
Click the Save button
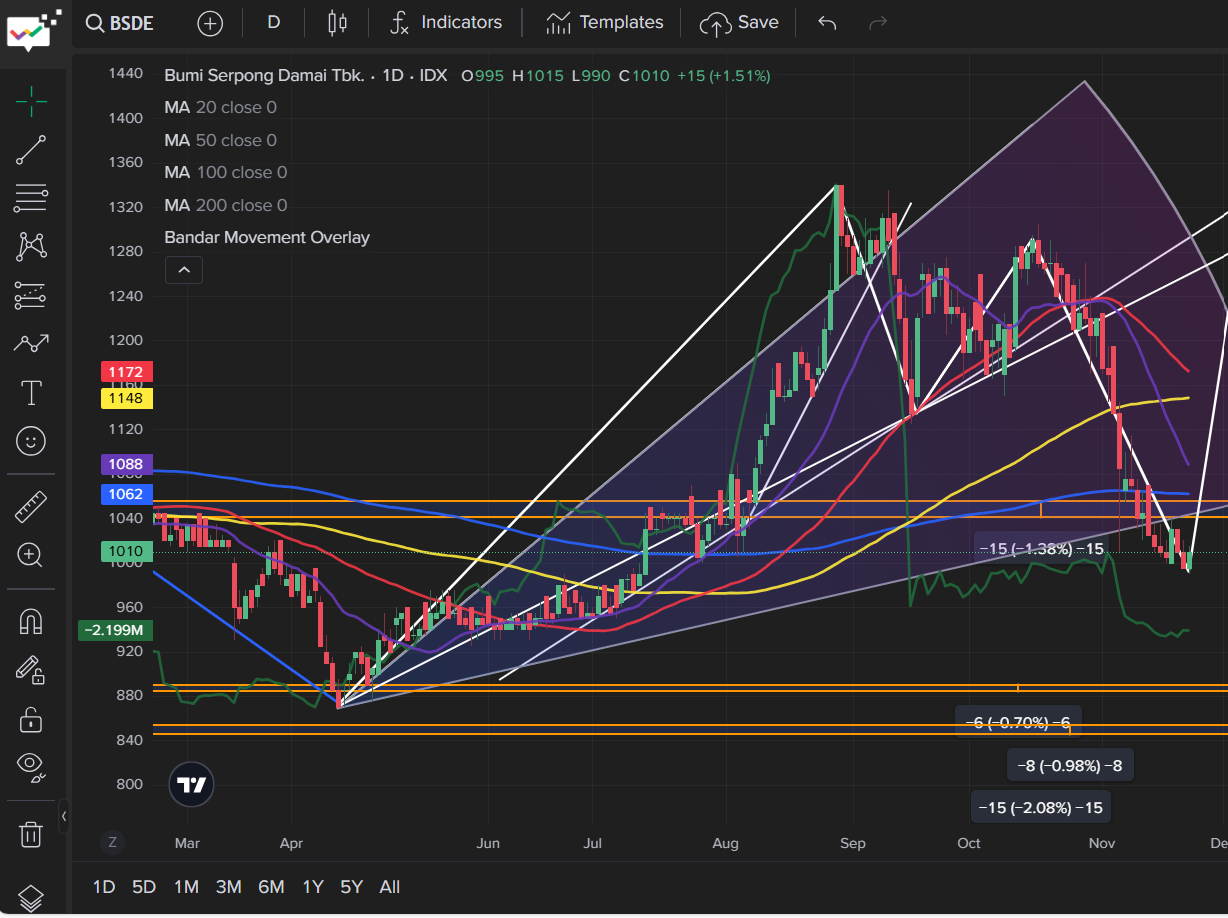point(741,22)
